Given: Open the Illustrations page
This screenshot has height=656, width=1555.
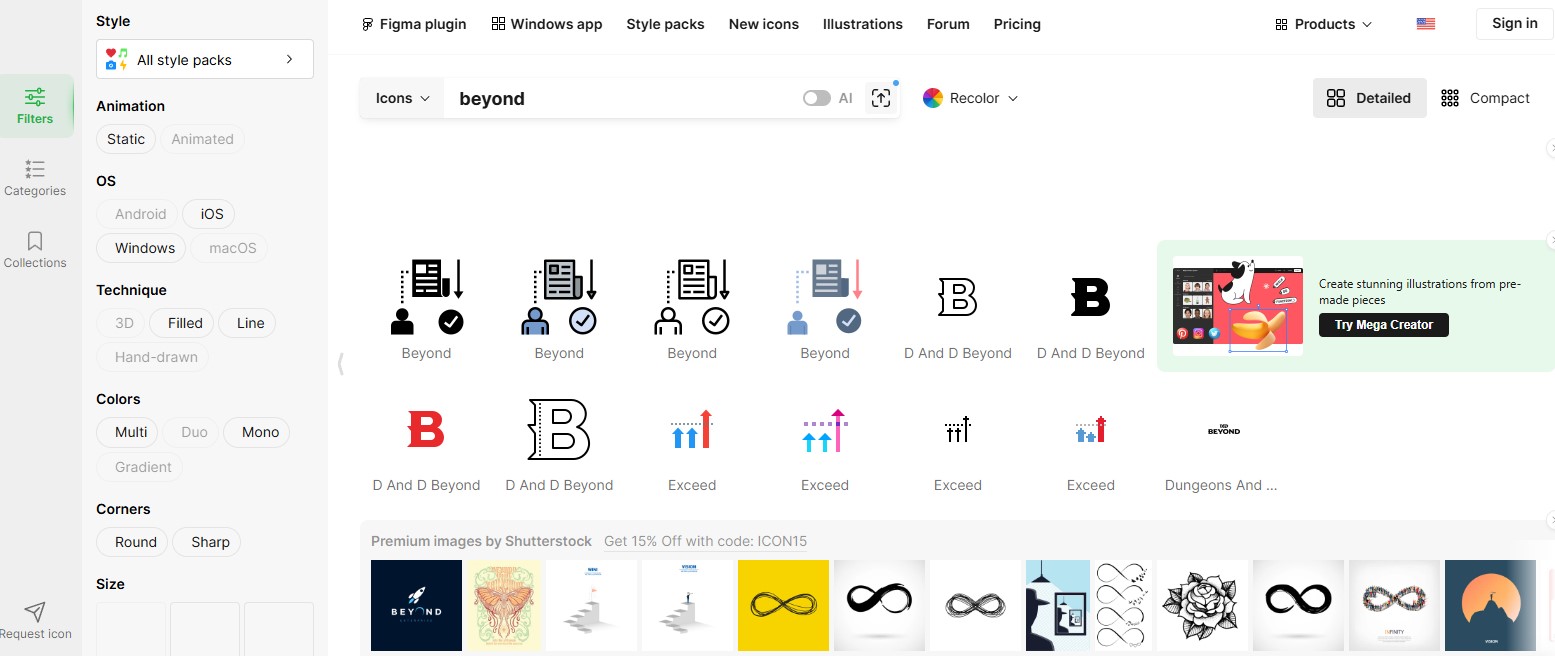Looking at the screenshot, I should [862, 23].
